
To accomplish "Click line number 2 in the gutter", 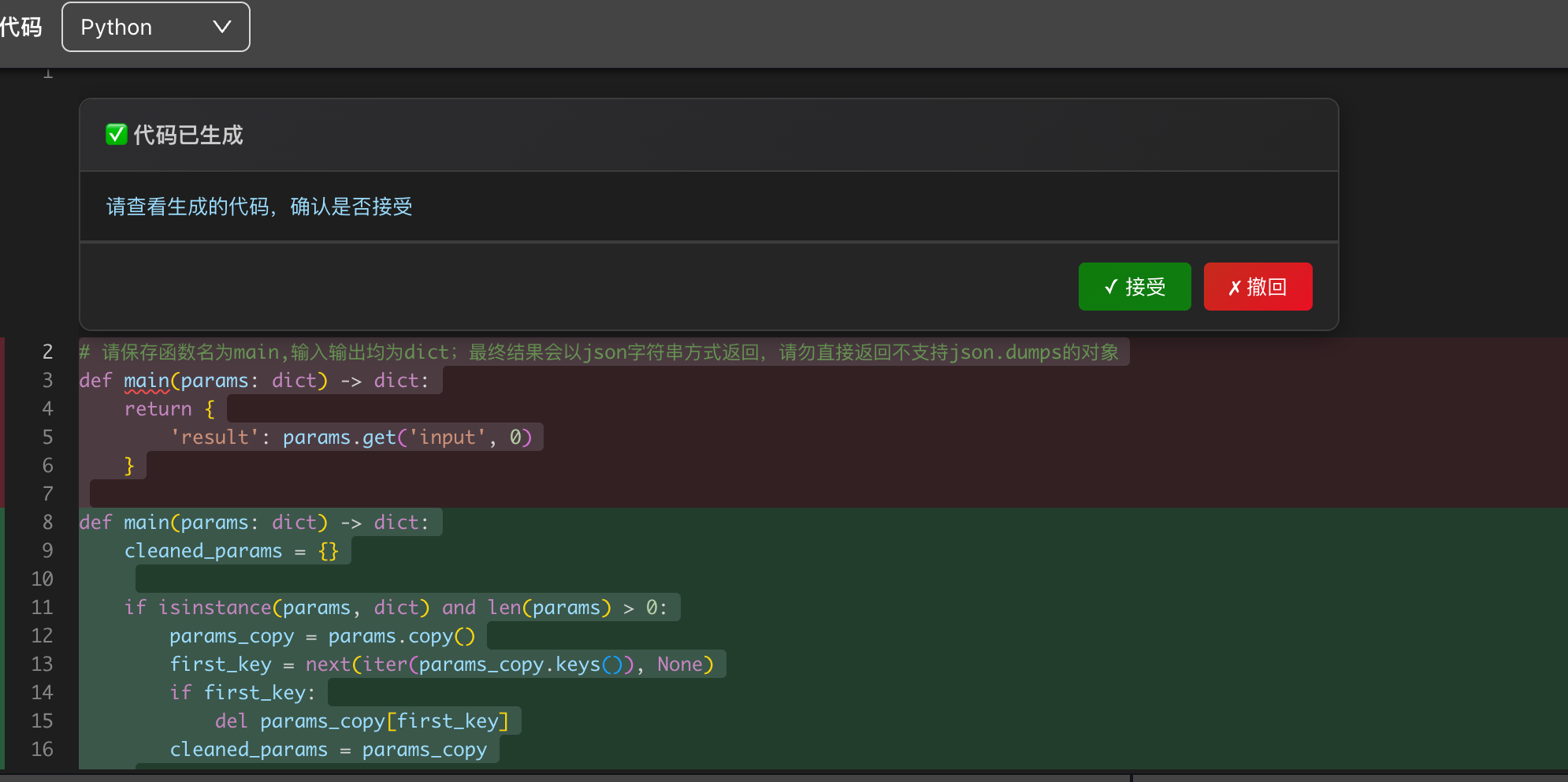I will pos(47,352).
